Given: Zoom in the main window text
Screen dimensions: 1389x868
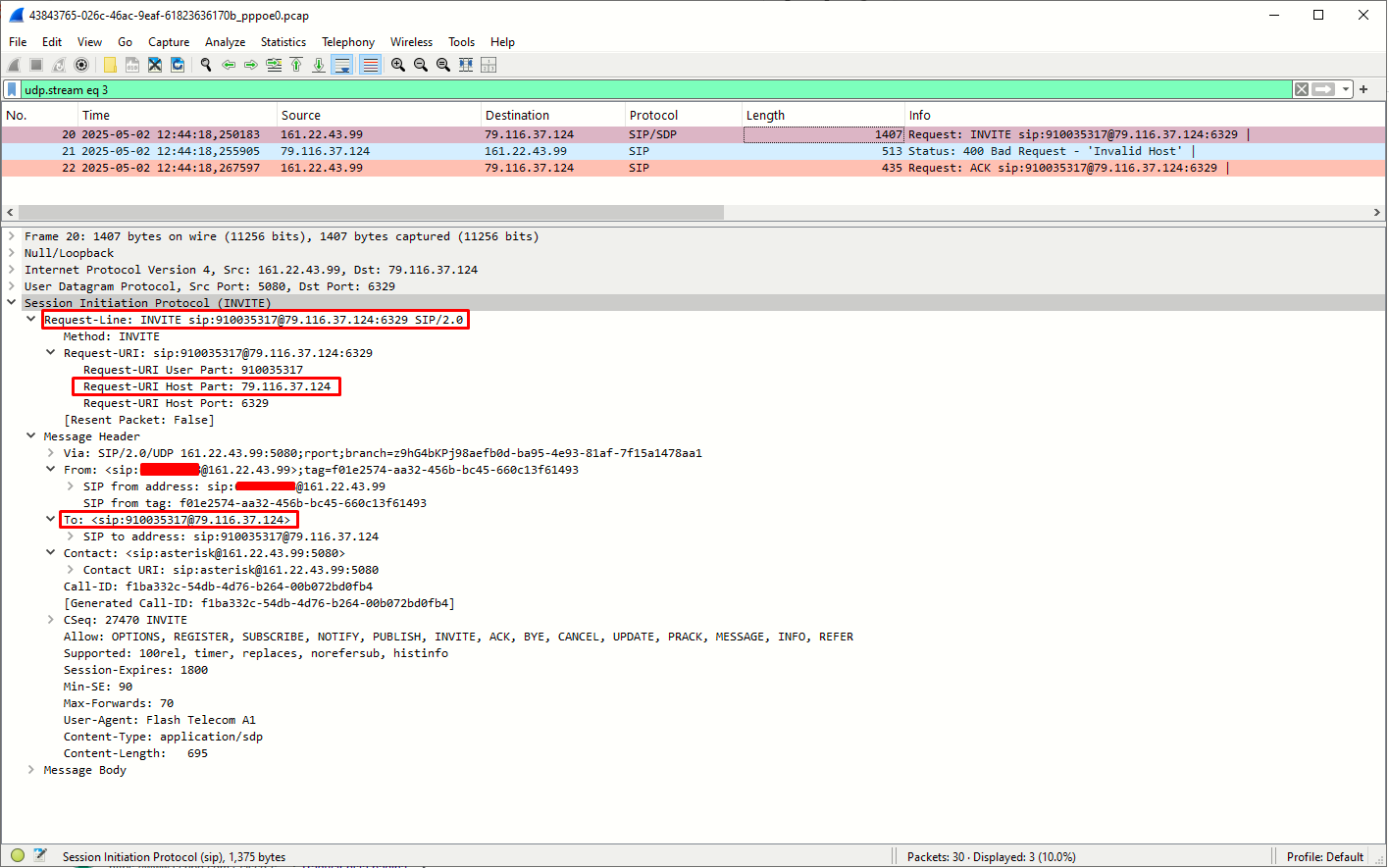Looking at the screenshot, I should [398, 65].
